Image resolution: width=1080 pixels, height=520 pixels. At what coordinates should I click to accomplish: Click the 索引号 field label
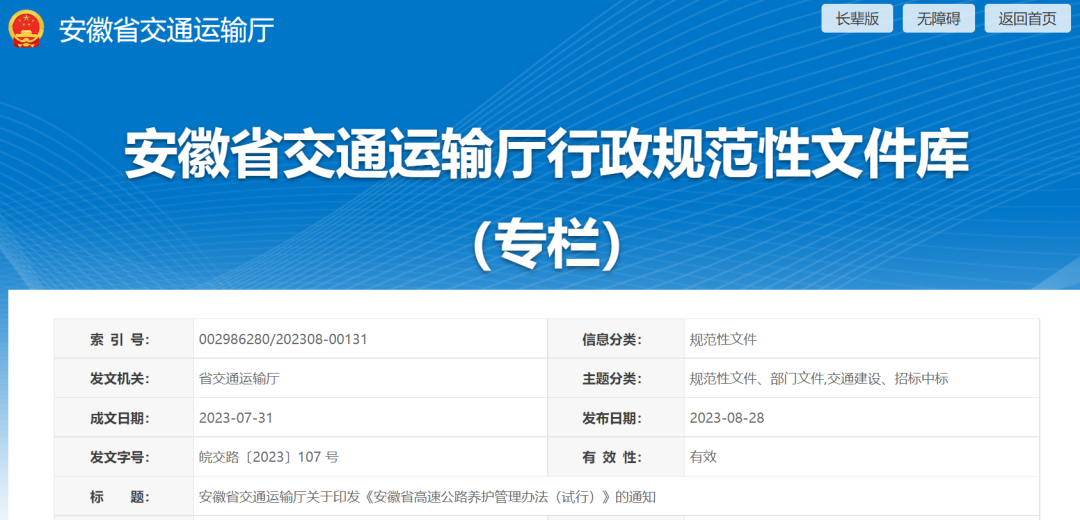coord(119,339)
